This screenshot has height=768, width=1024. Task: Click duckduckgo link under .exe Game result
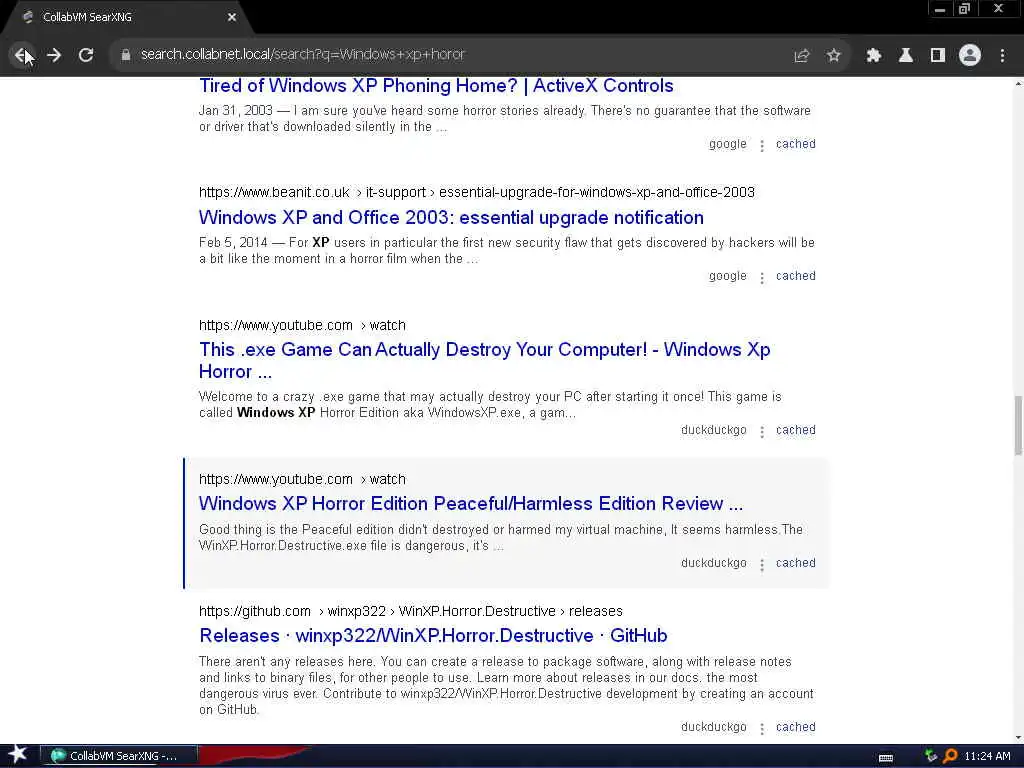click(x=714, y=430)
